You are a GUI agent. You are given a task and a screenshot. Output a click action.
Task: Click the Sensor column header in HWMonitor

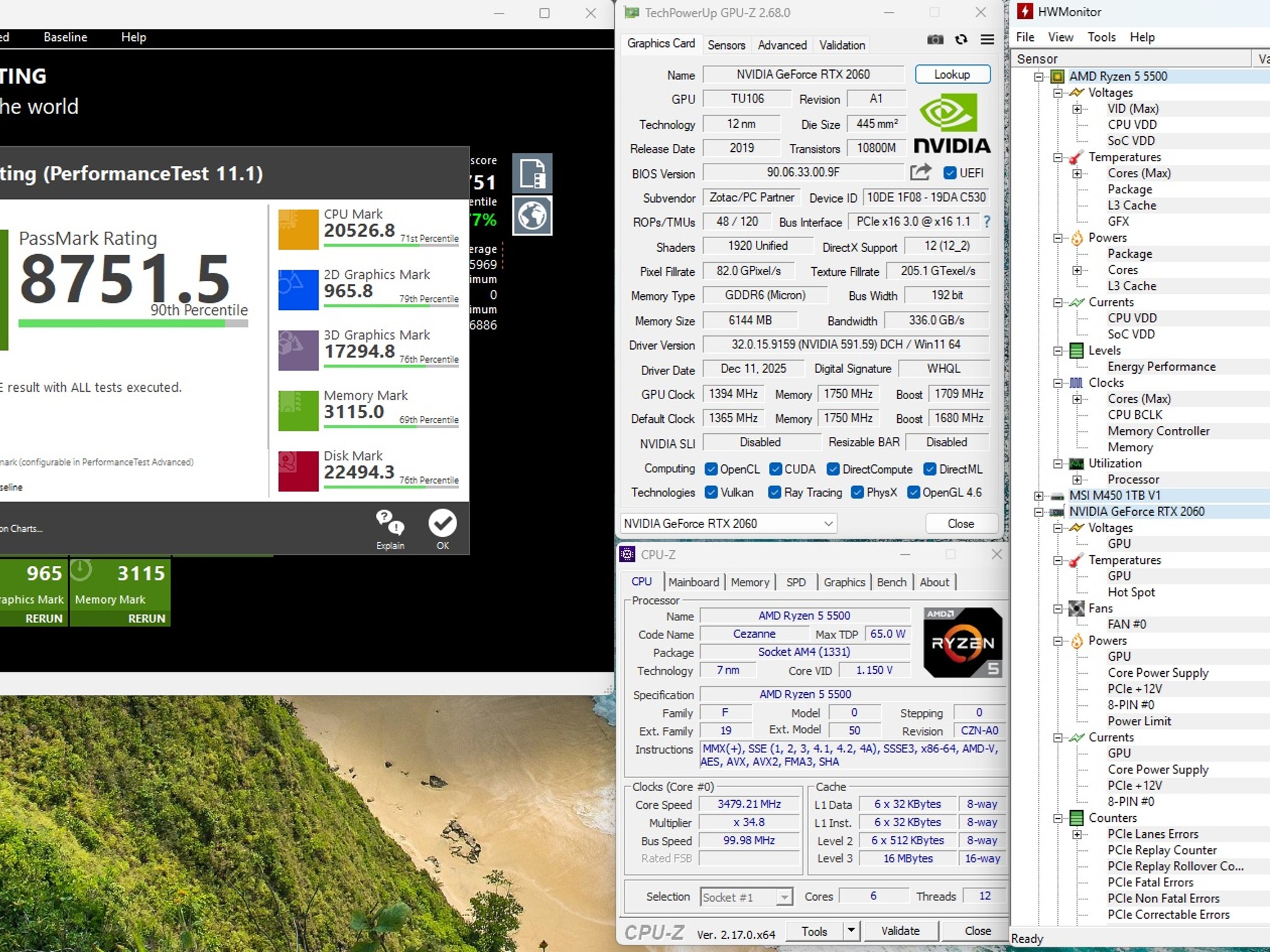1132,59
